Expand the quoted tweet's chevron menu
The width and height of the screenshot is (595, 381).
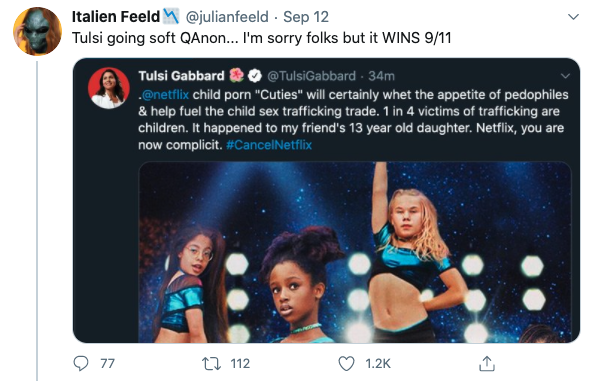[565, 76]
